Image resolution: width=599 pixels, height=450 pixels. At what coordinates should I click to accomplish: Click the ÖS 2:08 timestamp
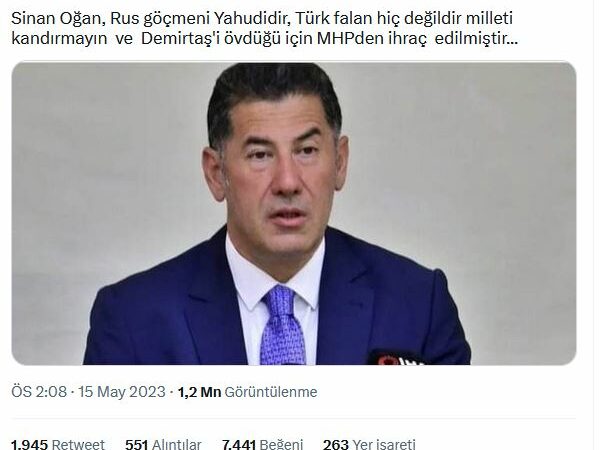coord(39,392)
